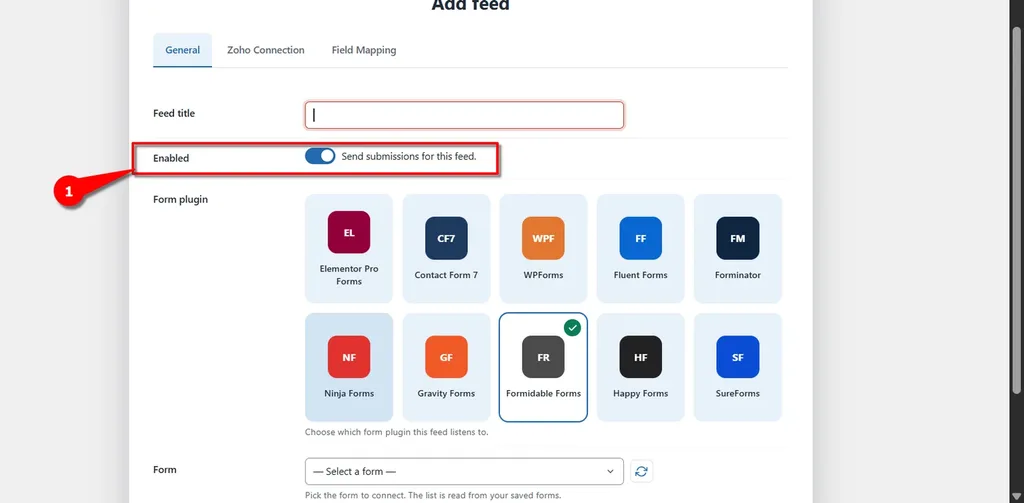Viewport: 1024px width, 503px height.
Task: Click 'Choose which form plugin this feed listens to.'
Action: [396, 432]
